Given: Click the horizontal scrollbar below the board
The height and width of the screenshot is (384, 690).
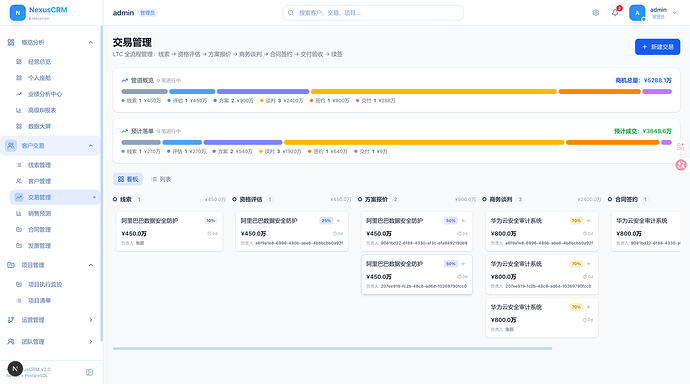Looking at the screenshot, I should point(332,348).
